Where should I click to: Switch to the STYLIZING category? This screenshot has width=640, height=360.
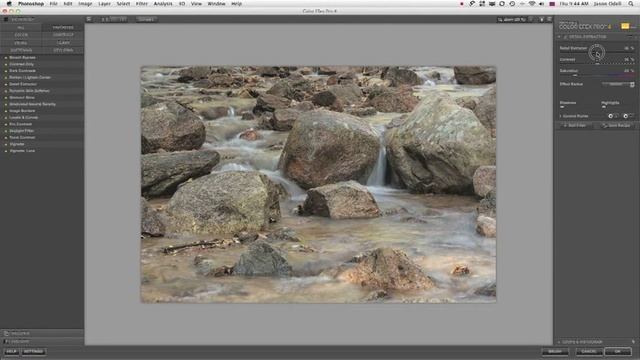point(63,50)
